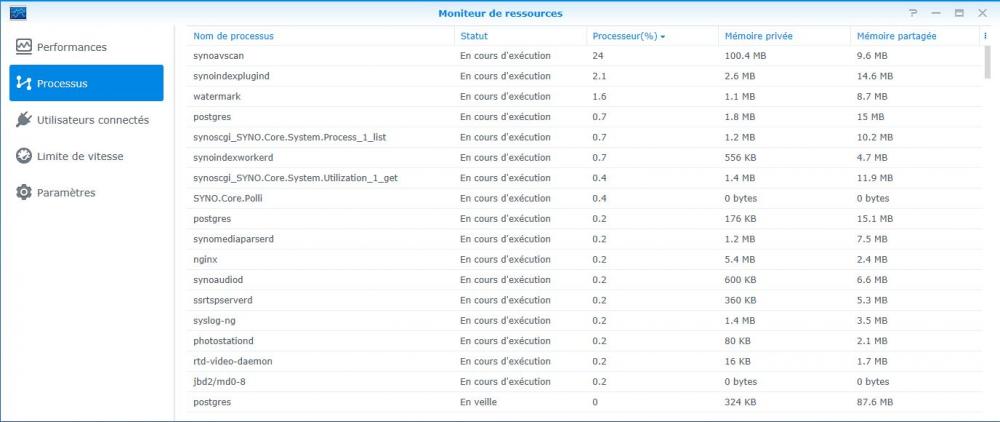Select synoscgi_SYNO.Core.System.Utilization_1_get row
This screenshot has width=1000, height=422.
[x=584, y=178]
